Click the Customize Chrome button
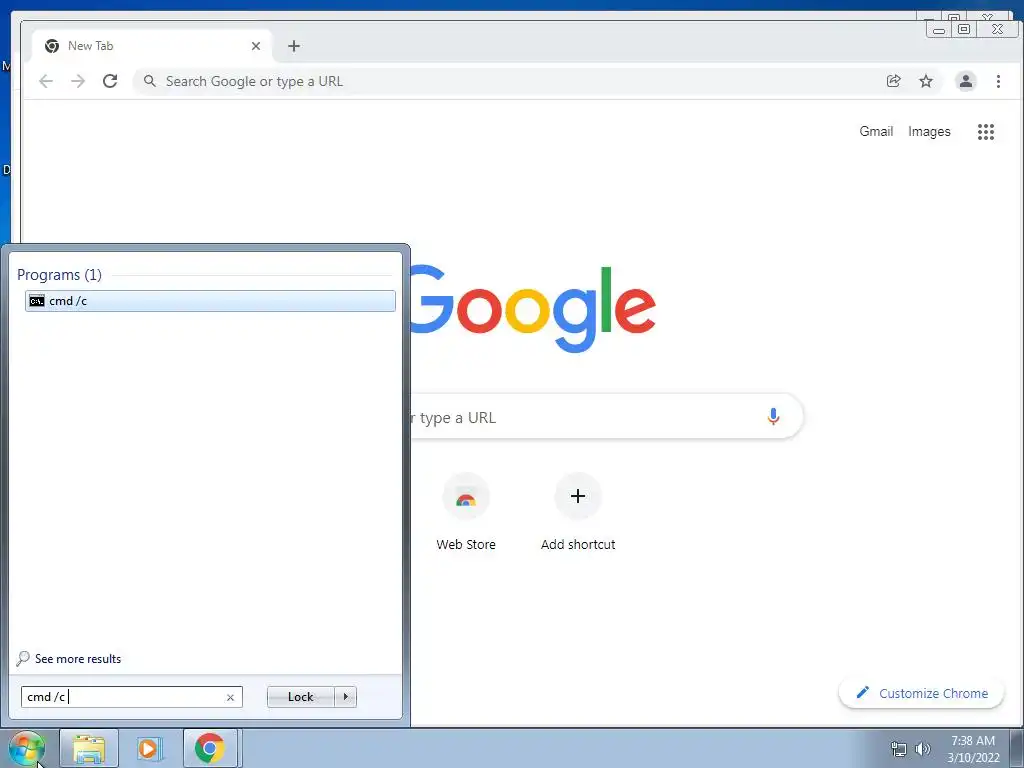1024x768 pixels. pos(921,693)
